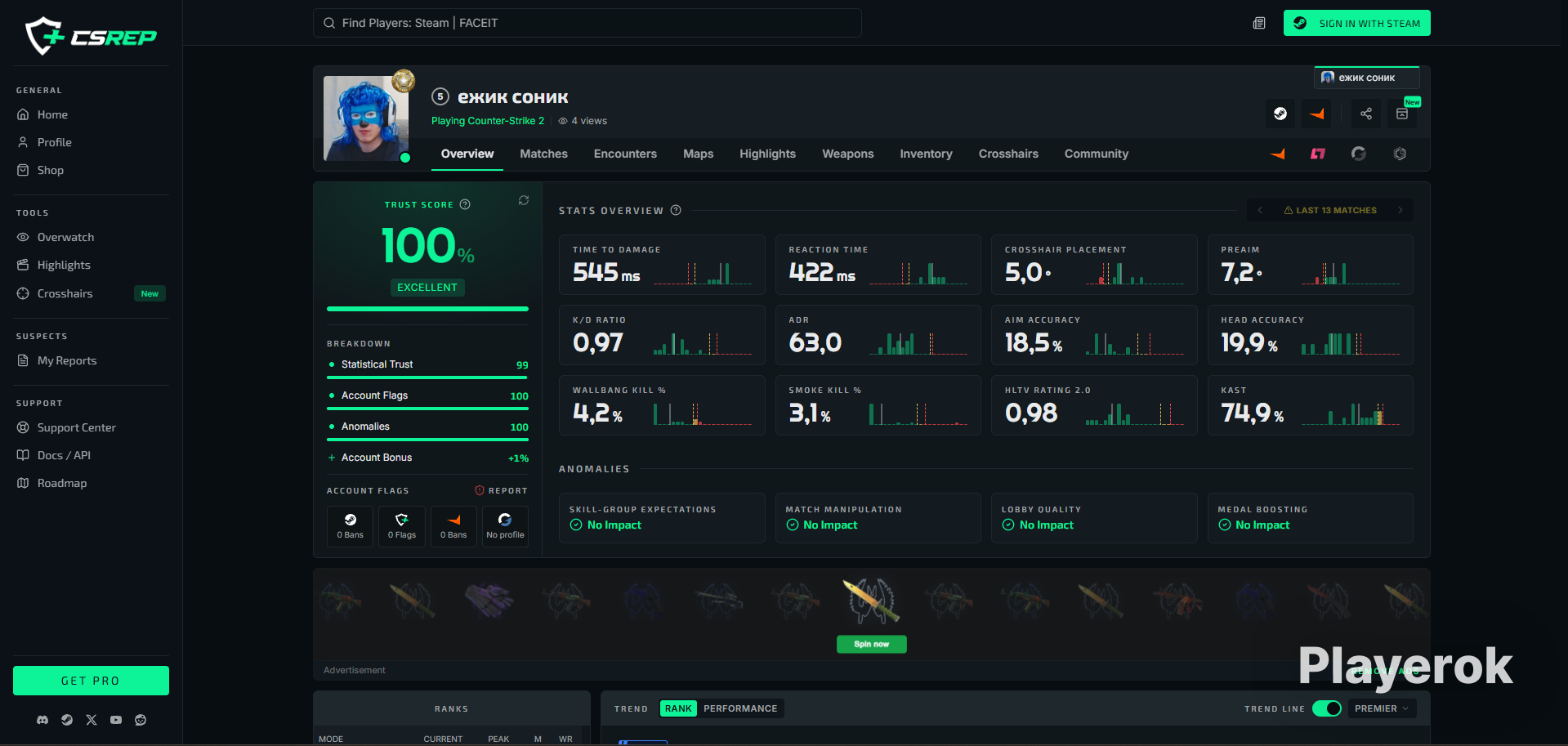Switch to the Matches tab
The width and height of the screenshot is (1568, 746).
point(543,154)
